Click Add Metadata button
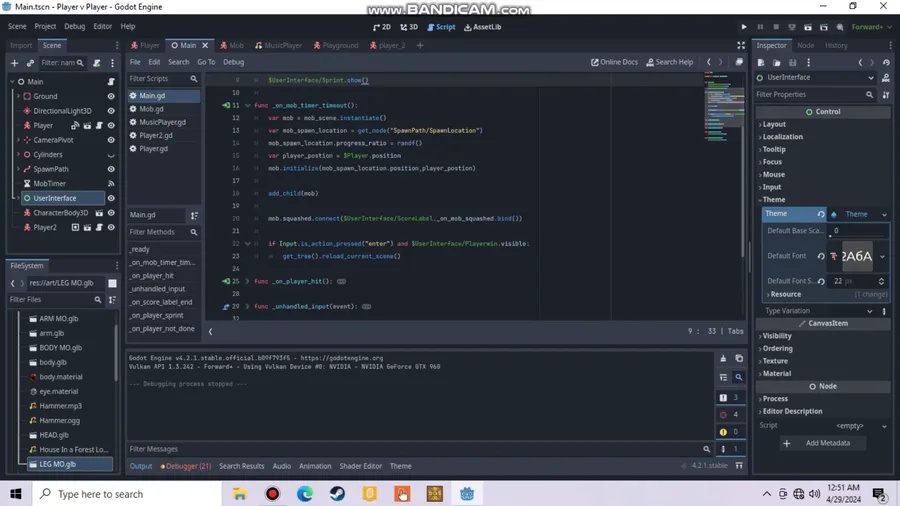The image size is (900, 506). [x=821, y=443]
